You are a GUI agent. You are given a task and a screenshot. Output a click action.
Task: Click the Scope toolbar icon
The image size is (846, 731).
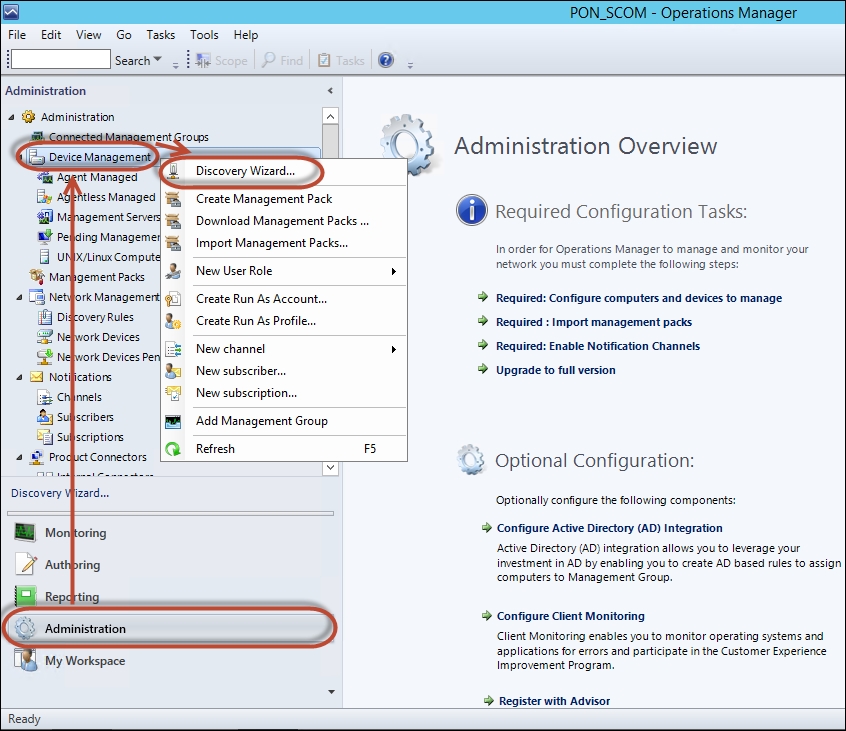(203, 60)
